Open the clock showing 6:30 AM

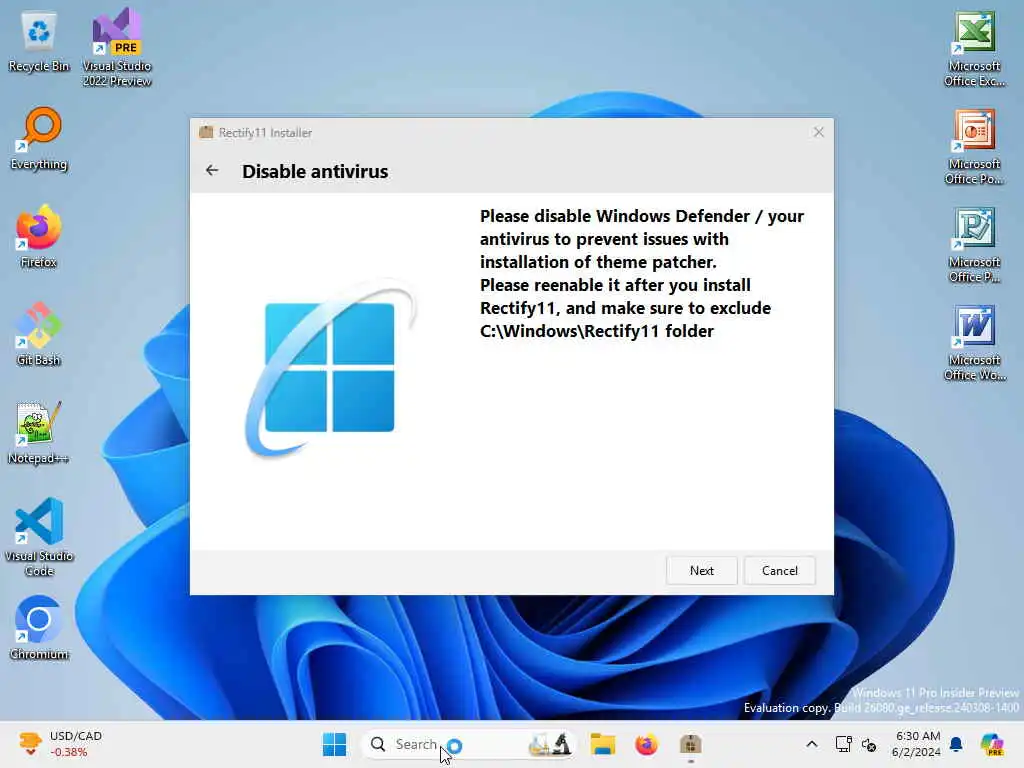(x=917, y=744)
